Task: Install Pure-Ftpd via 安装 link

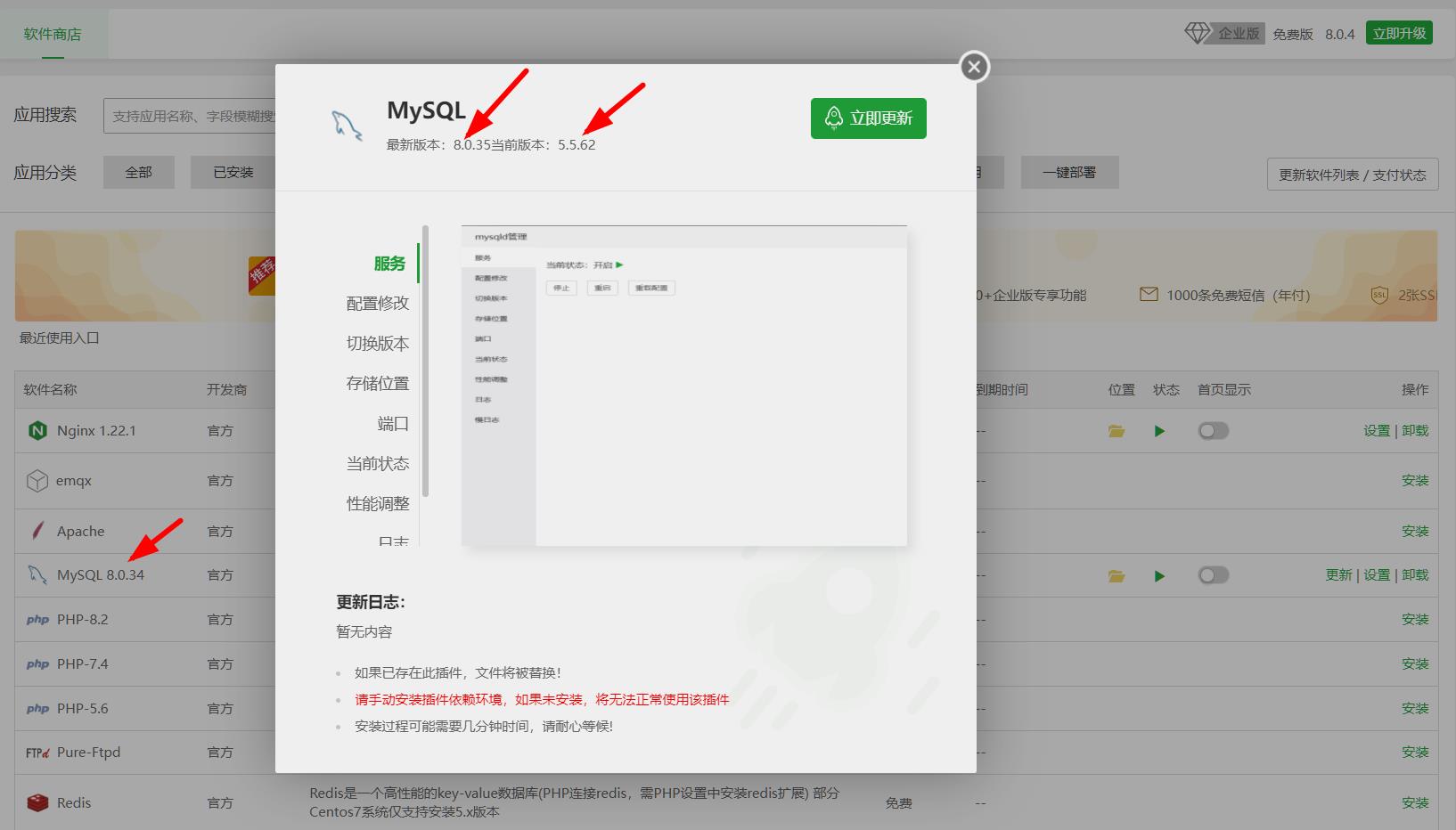Action: [x=1415, y=753]
